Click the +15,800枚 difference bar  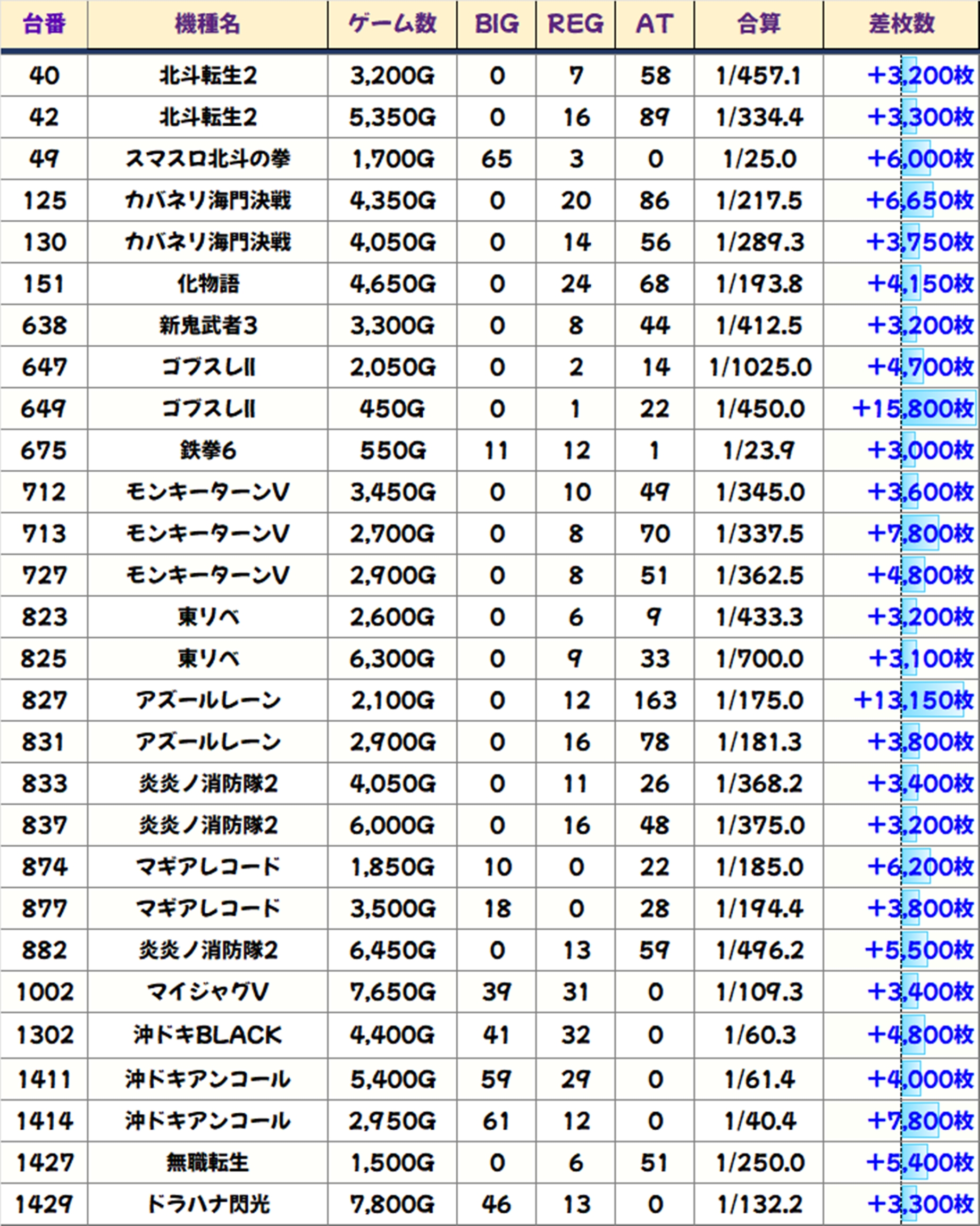click(x=938, y=408)
